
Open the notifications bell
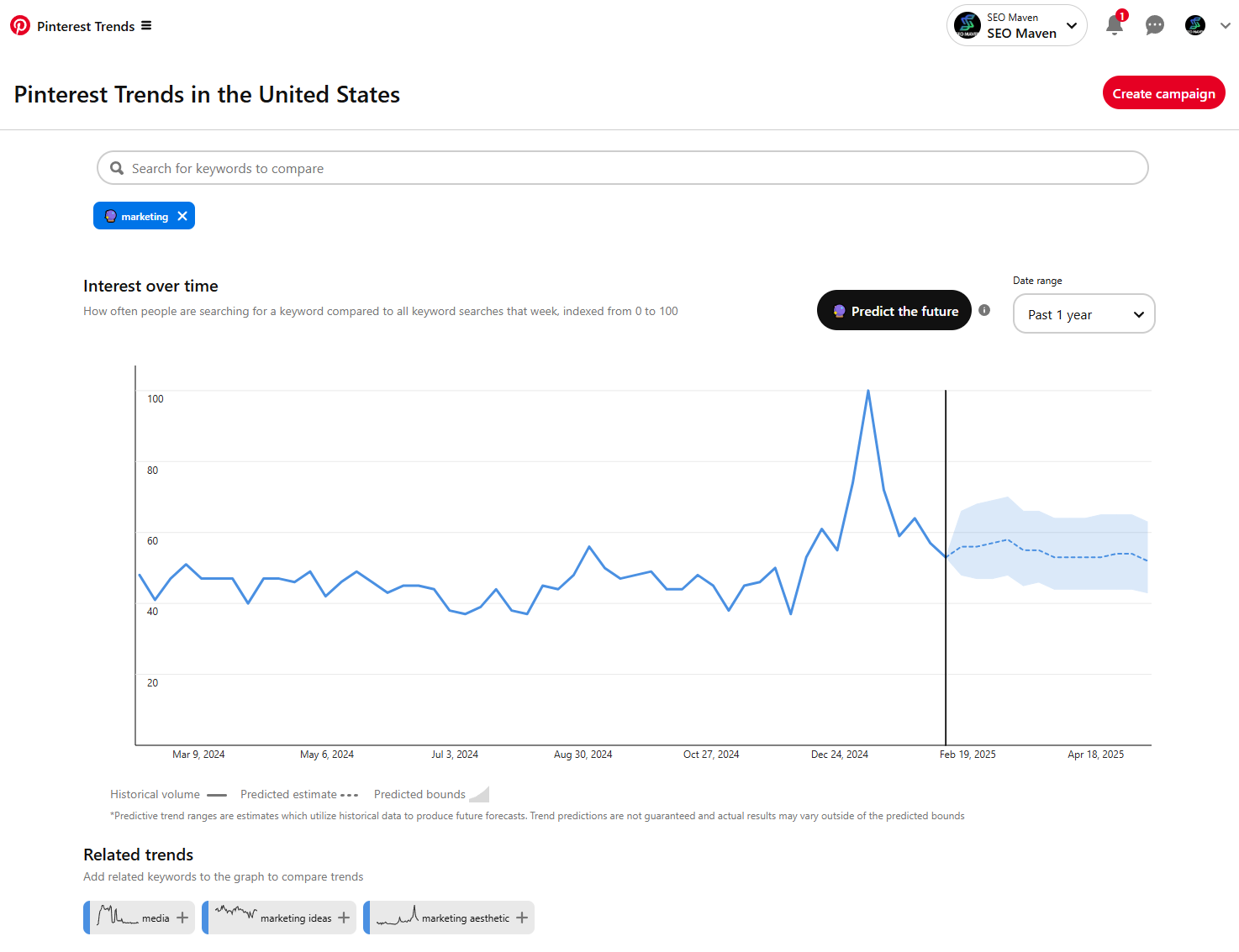tap(1115, 24)
